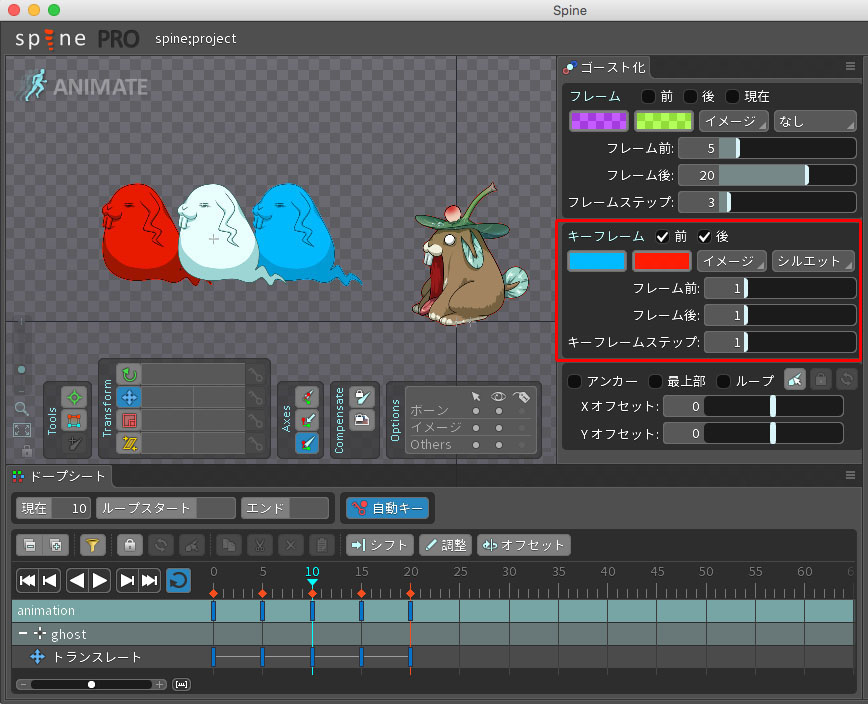868x704 pixels.
Task: Toggle the loop playback button
Action: (x=178, y=580)
